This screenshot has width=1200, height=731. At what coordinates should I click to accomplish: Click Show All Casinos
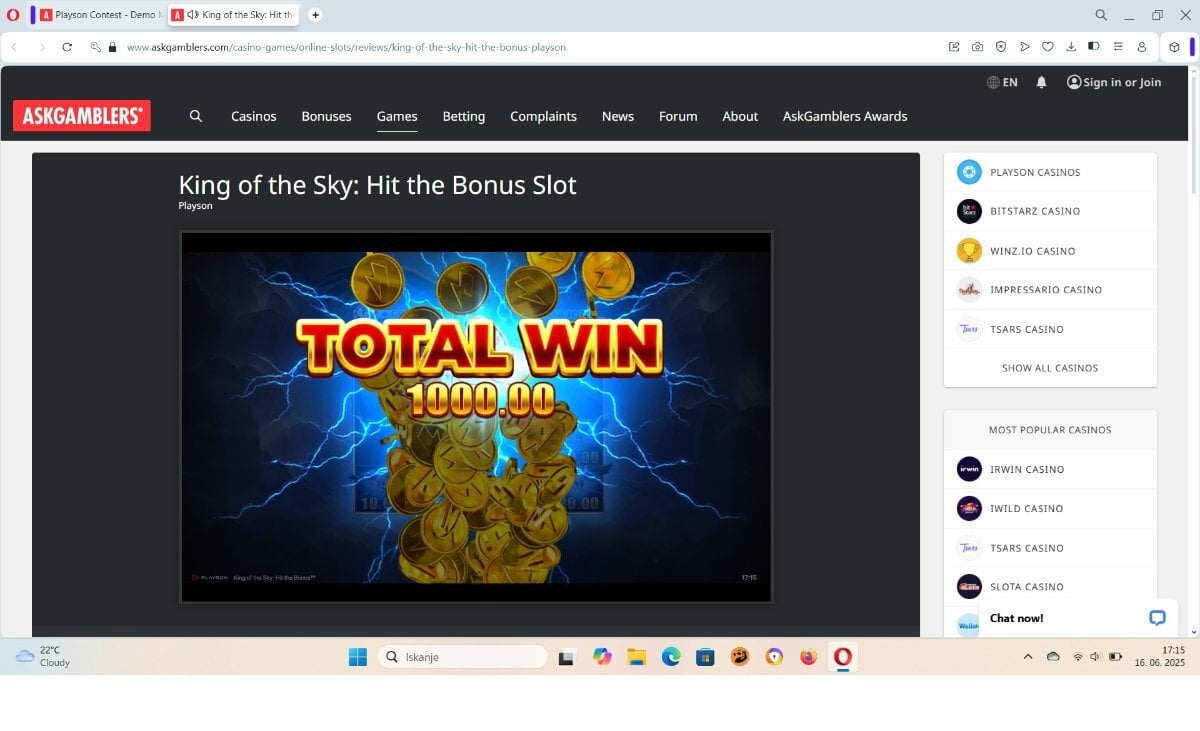tap(1050, 368)
